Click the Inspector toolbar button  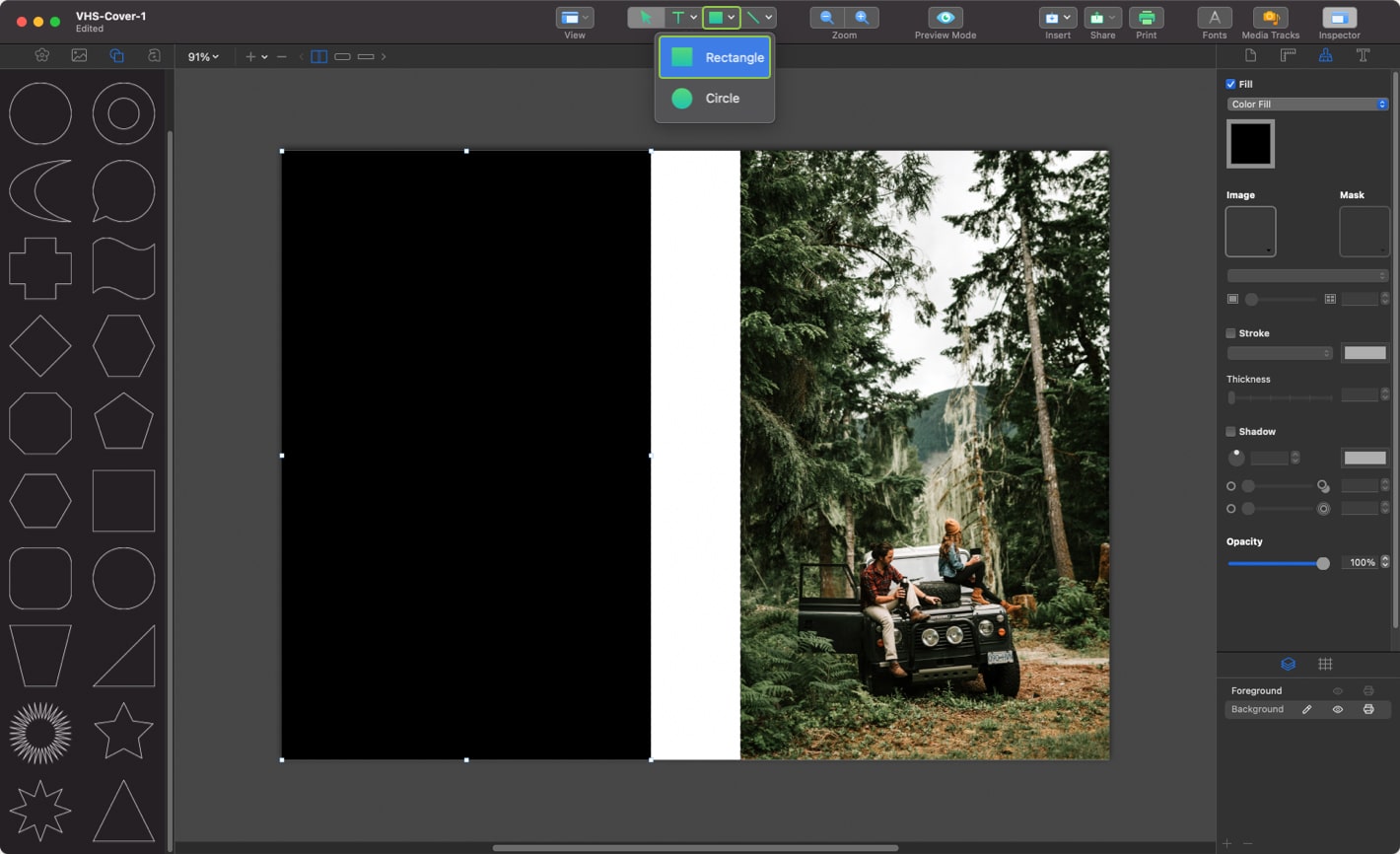click(1339, 18)
